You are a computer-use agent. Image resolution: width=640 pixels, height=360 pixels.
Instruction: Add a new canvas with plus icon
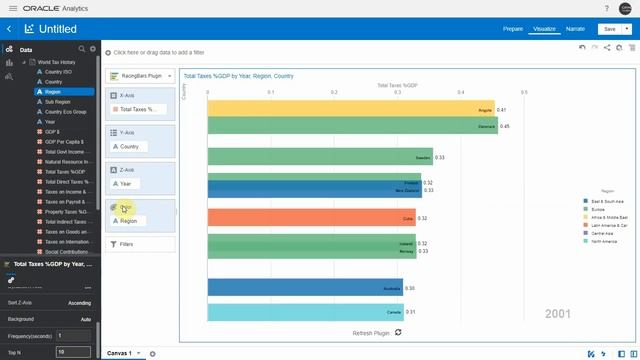click(152, 354)
